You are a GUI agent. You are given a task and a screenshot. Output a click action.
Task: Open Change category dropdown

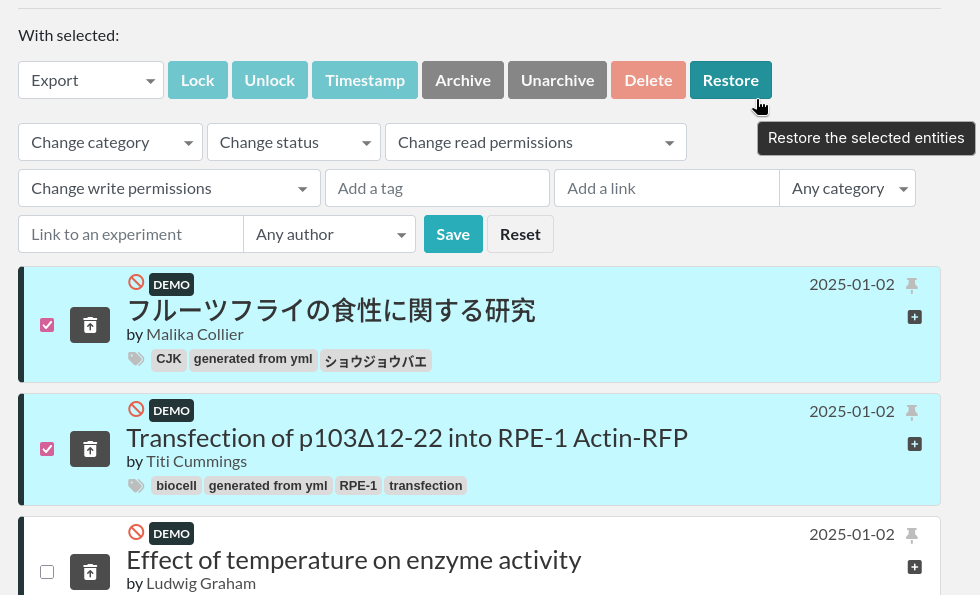coord(110,142)
